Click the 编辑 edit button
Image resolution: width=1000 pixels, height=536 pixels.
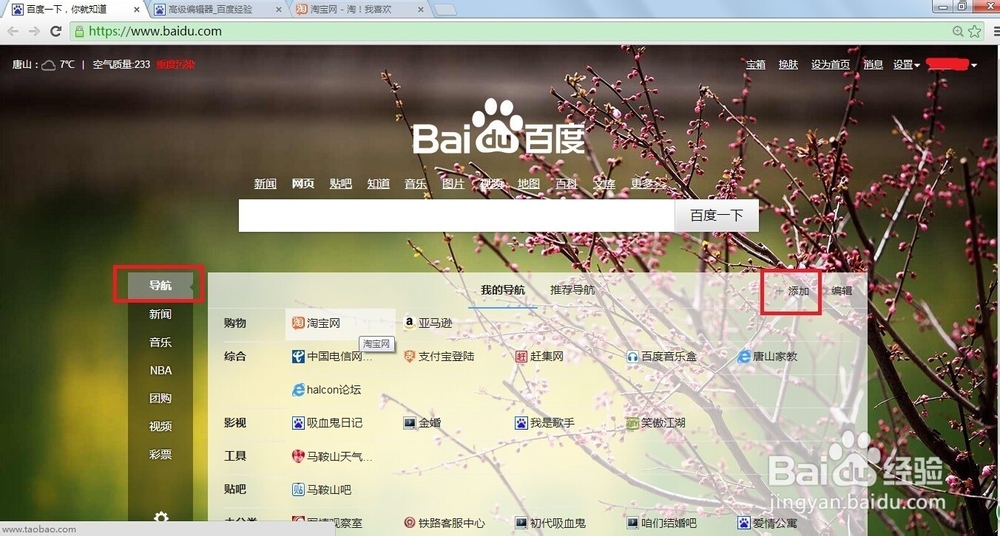(837, 291)
